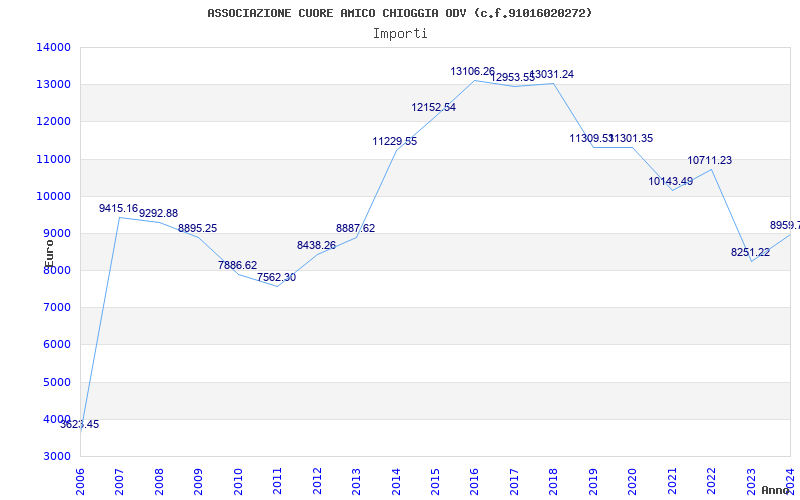This screenshot has width=800, height=500.
Task: Click the y-axis value 3000
Action: (x=56, y=457)
